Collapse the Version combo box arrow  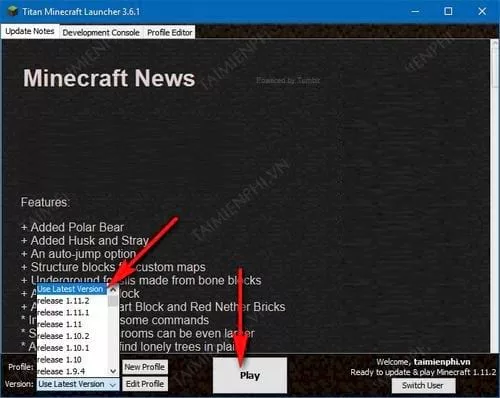click(113, 384)
